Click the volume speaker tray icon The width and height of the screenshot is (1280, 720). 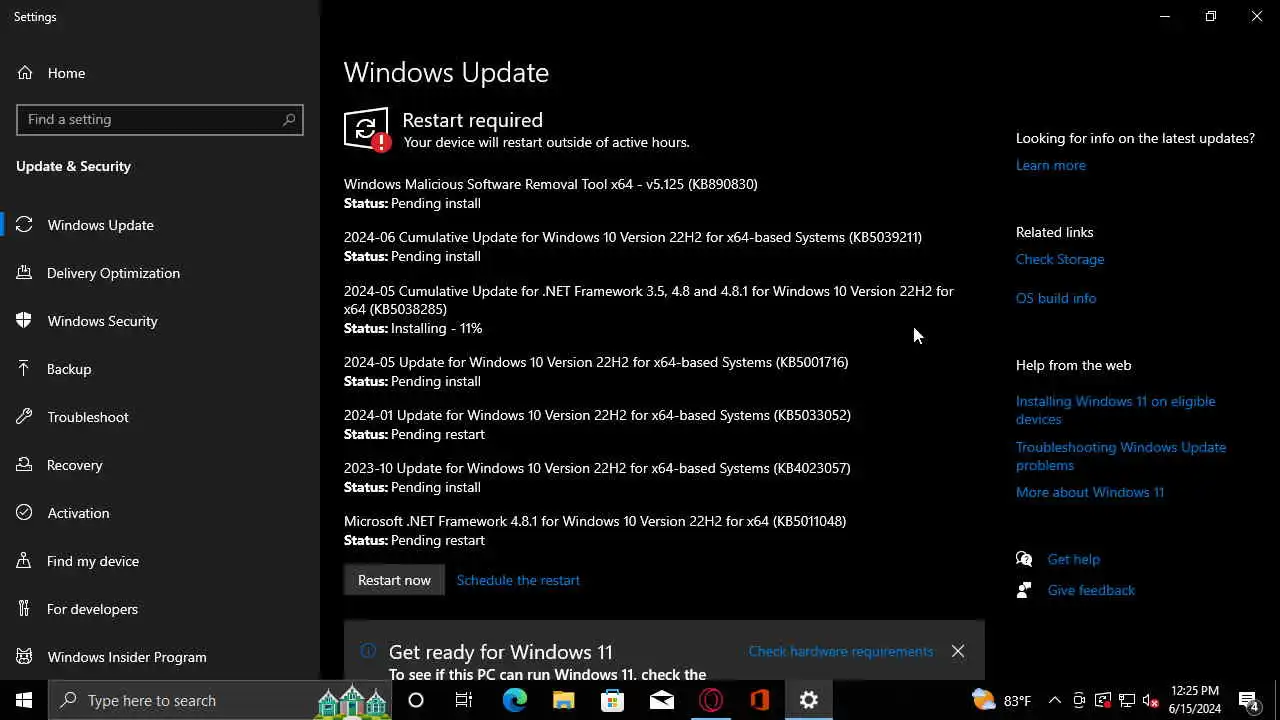pos(1150,700)
